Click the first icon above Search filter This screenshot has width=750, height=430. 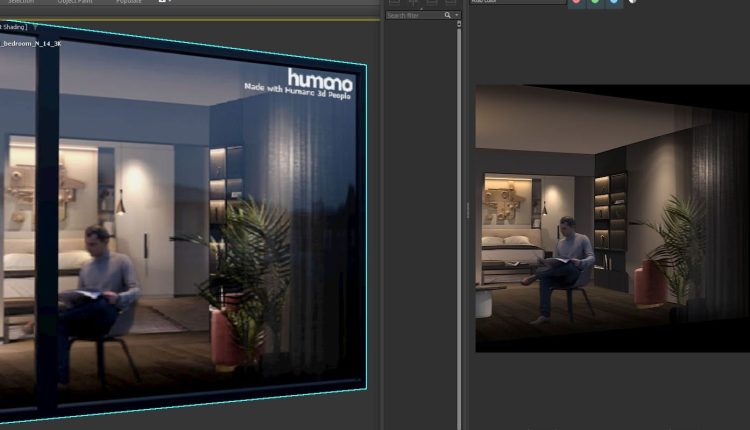click(394, 3)
